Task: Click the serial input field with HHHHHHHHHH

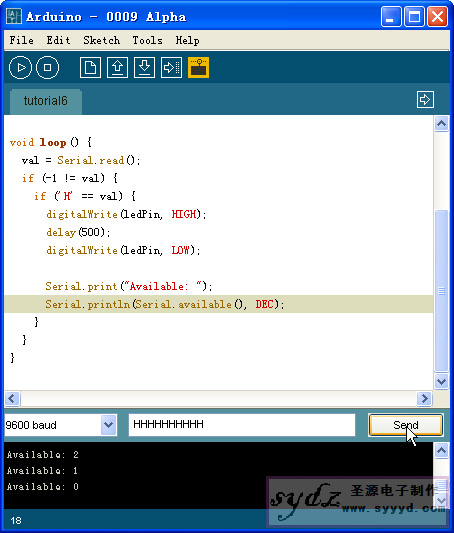Action: 242,425
